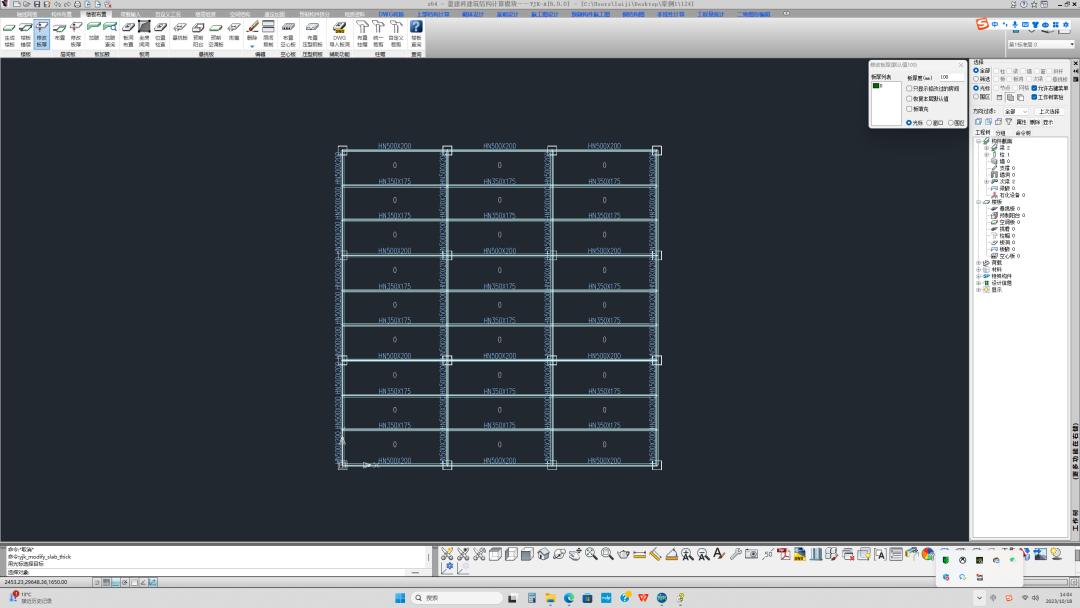Click the 预制阳台 precast balcony icon
Image resolution: width=1080 pixels, height=608 pixels.
pos(198,34)
